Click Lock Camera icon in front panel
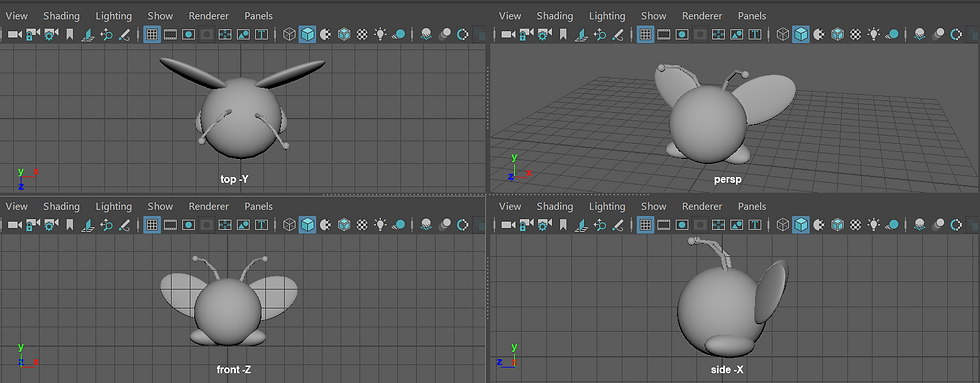 click(32, 224)
